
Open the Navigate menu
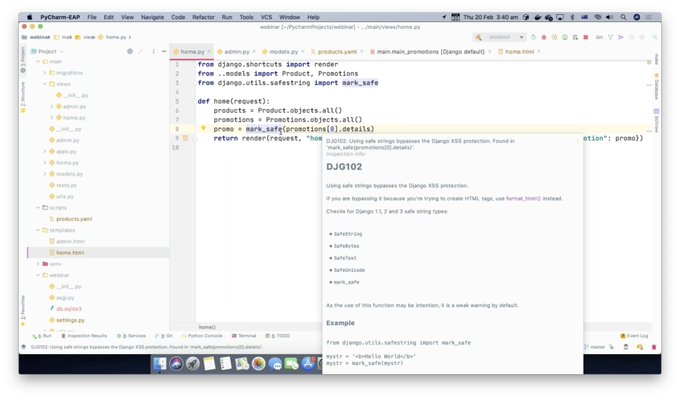pos(152,17)
